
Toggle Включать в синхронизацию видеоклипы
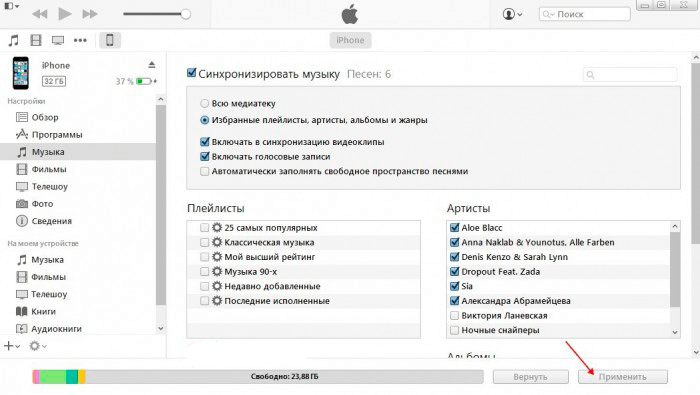(x=204, y=142)
